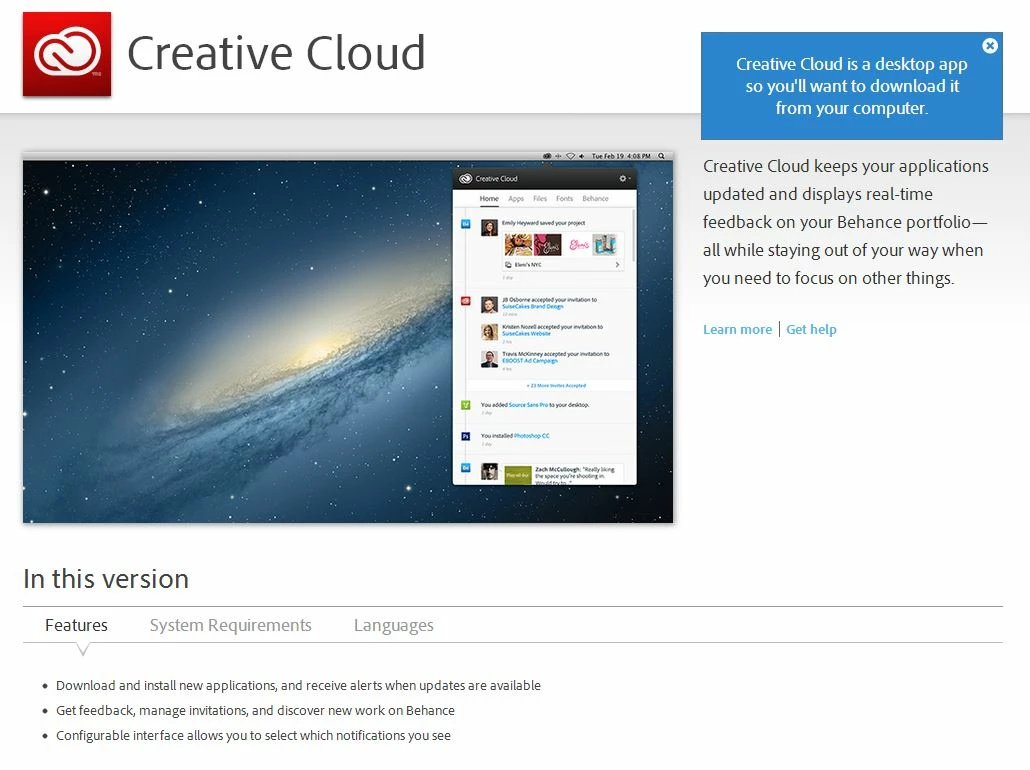Click the Behance icon beside Emily Heyward's activity
The width and height of the screenshot is (1030, 770).
point(466,224)
